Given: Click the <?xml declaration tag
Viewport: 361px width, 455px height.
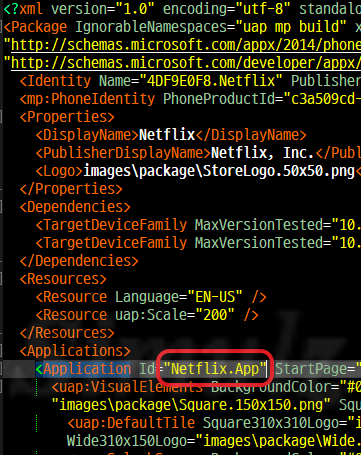Looking at the screenshot, I should 23,9.
